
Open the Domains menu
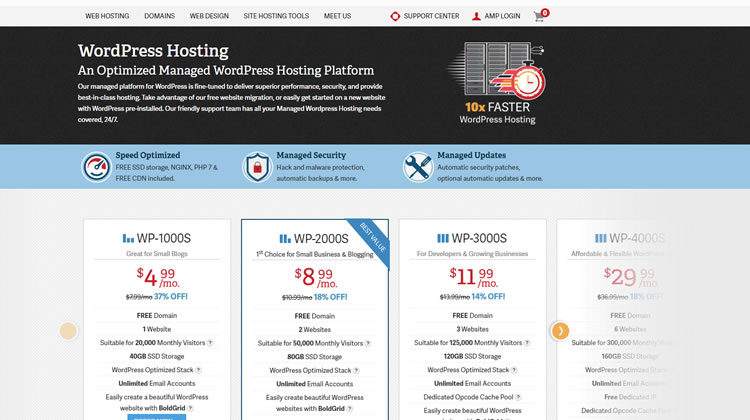click(x=159, y=16)
